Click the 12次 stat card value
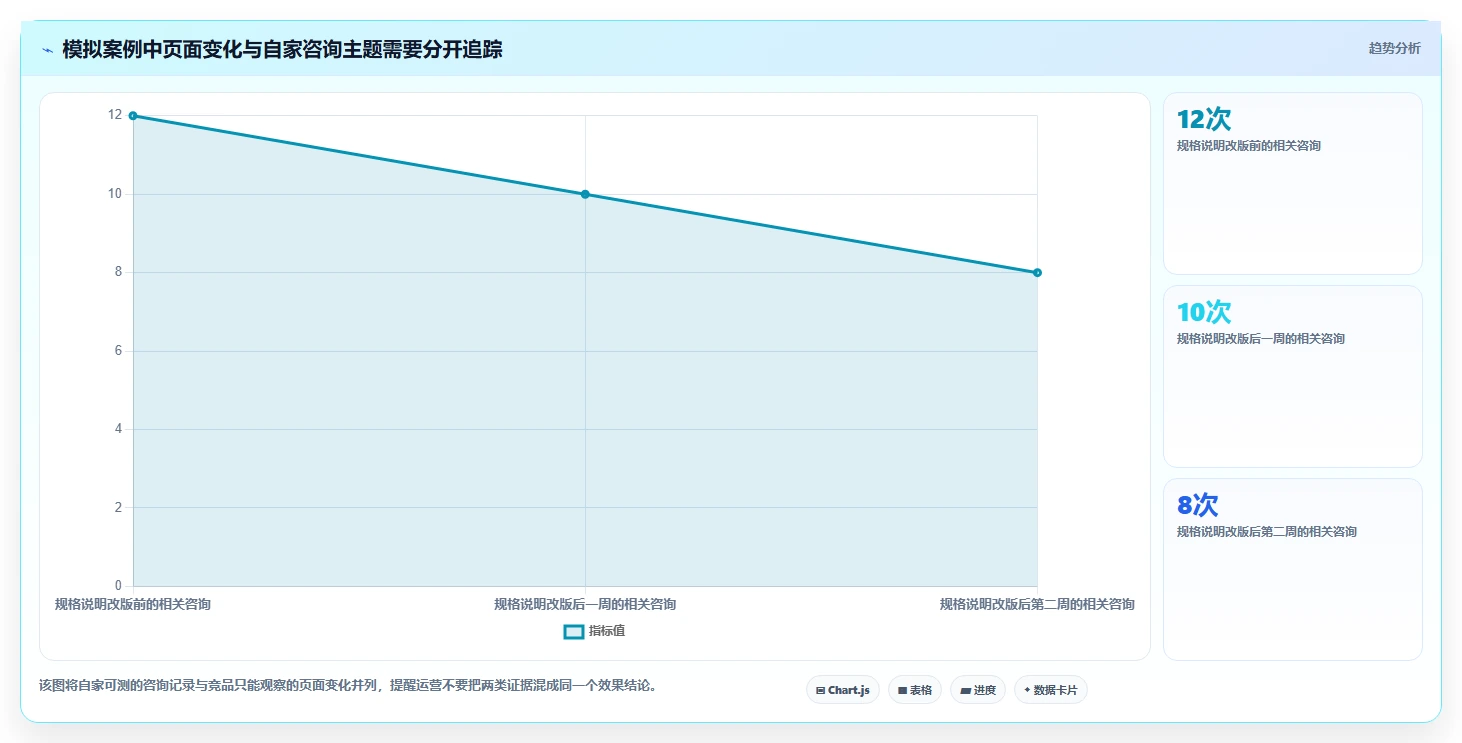1462x743 pixels. point(1204,120)
